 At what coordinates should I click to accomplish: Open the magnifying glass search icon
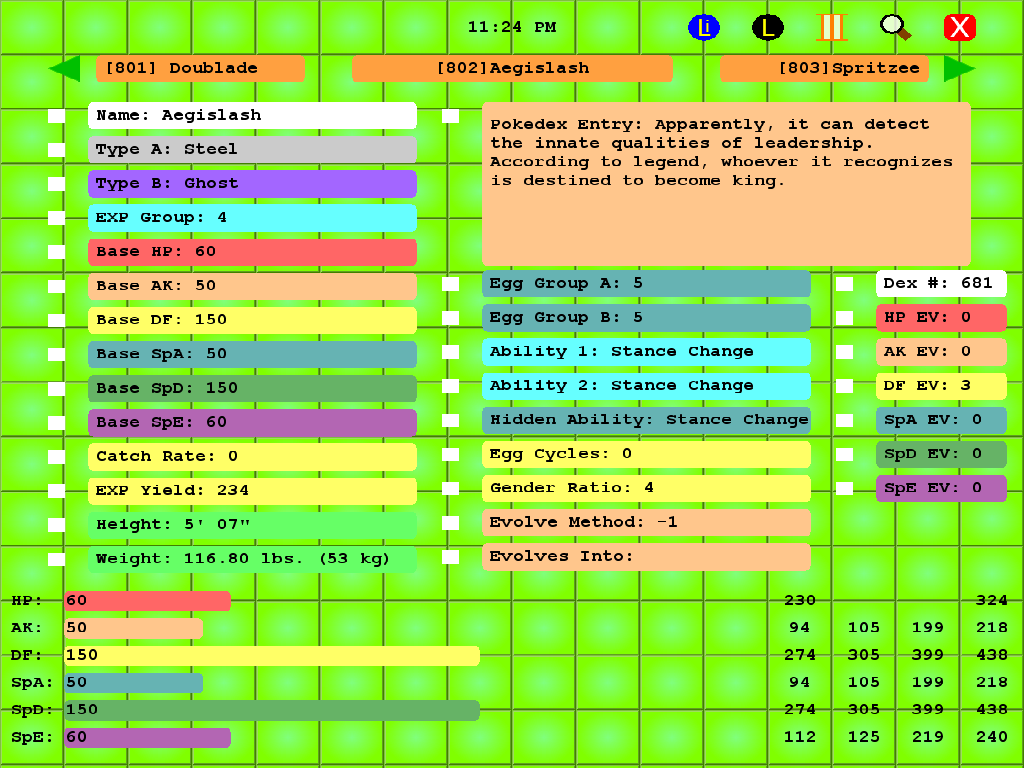click(895, 27)
